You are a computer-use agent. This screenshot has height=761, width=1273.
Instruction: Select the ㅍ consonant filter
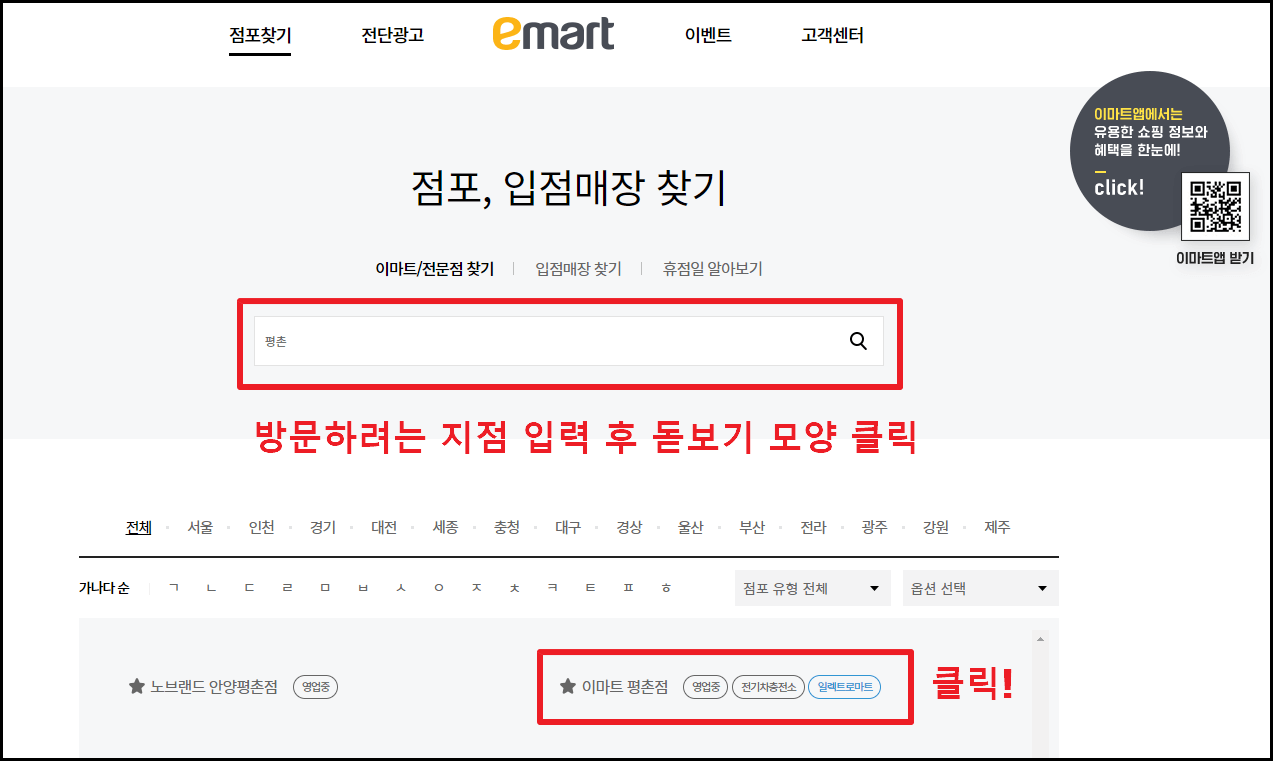tap(629, 588)
